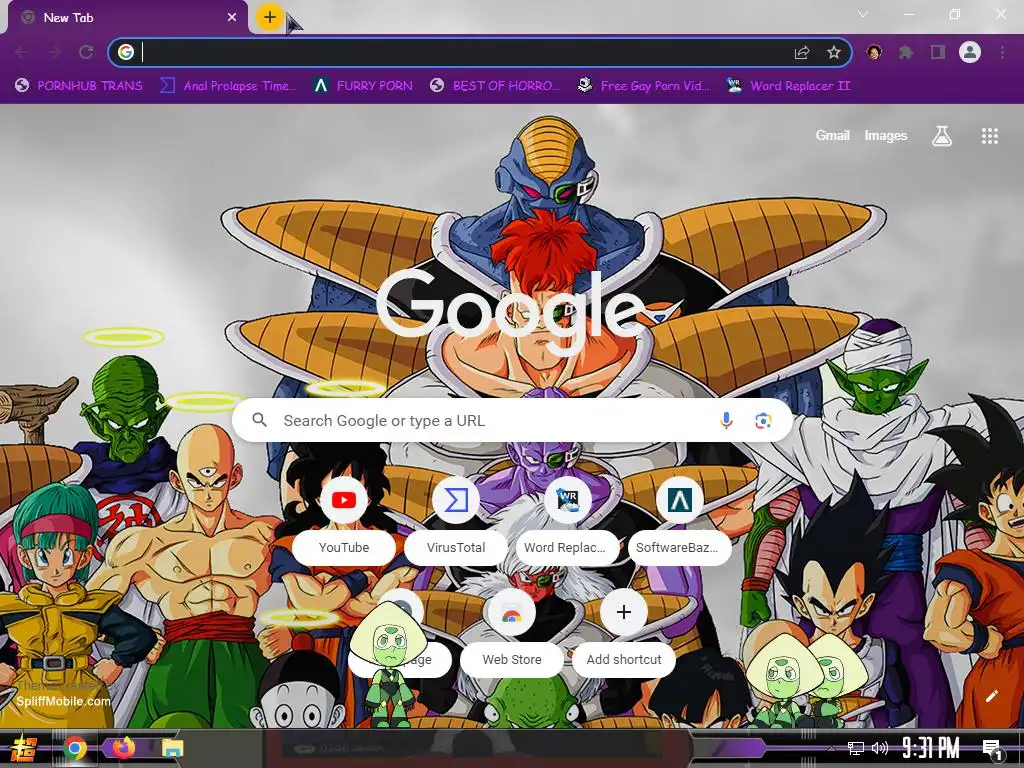This screenshot has width=1024, height=768.
Task: Bookmark this tab with the star icon
Action: tap(833, 52)
